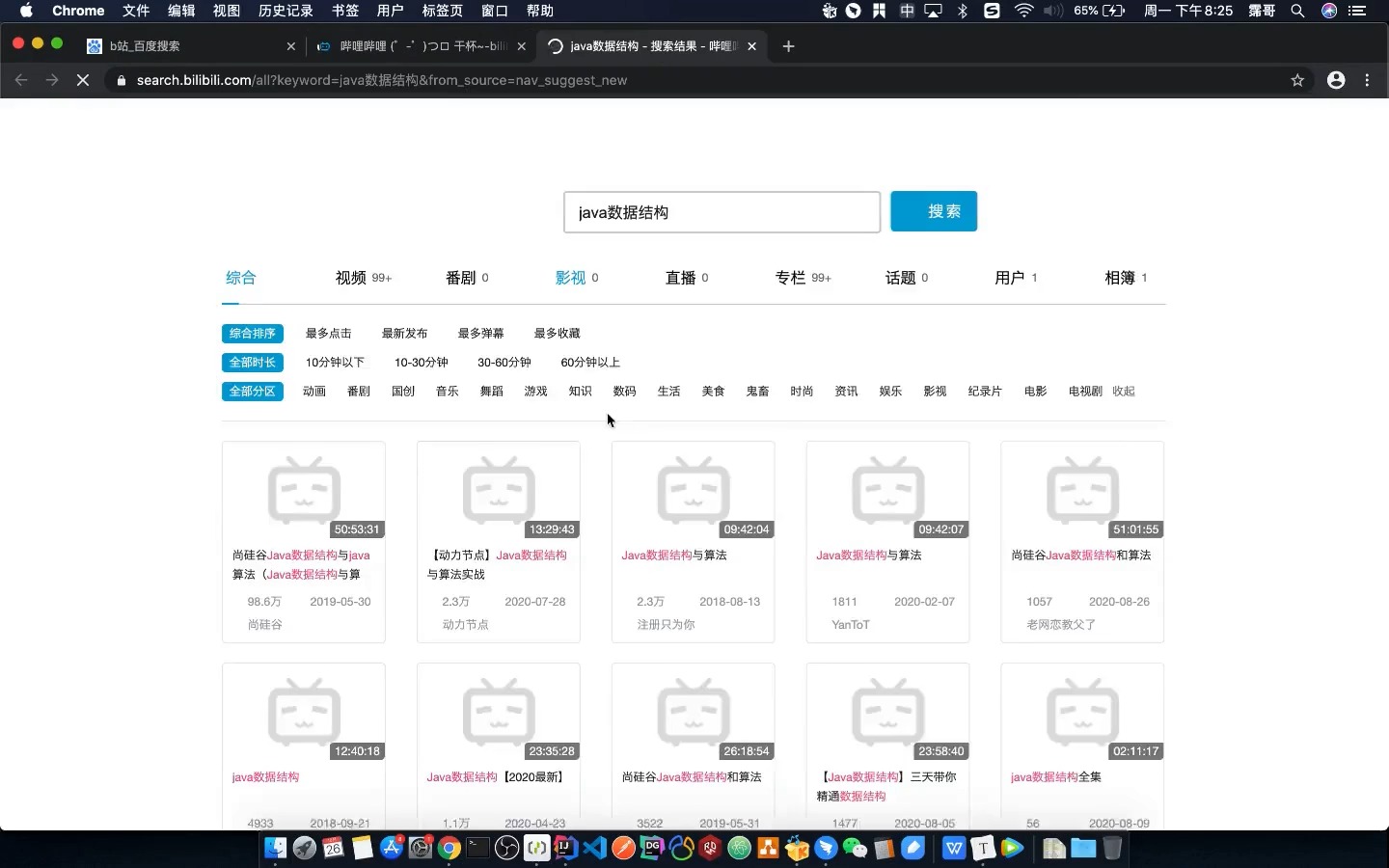Open WeChat in the dock
Screen dimensions: 1389x868
tap(856, 848)
